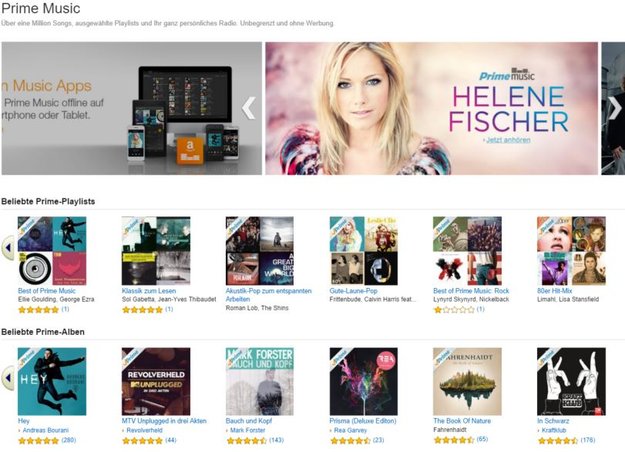Open the Best of Prime Music playlist cover

pos(52,251)
